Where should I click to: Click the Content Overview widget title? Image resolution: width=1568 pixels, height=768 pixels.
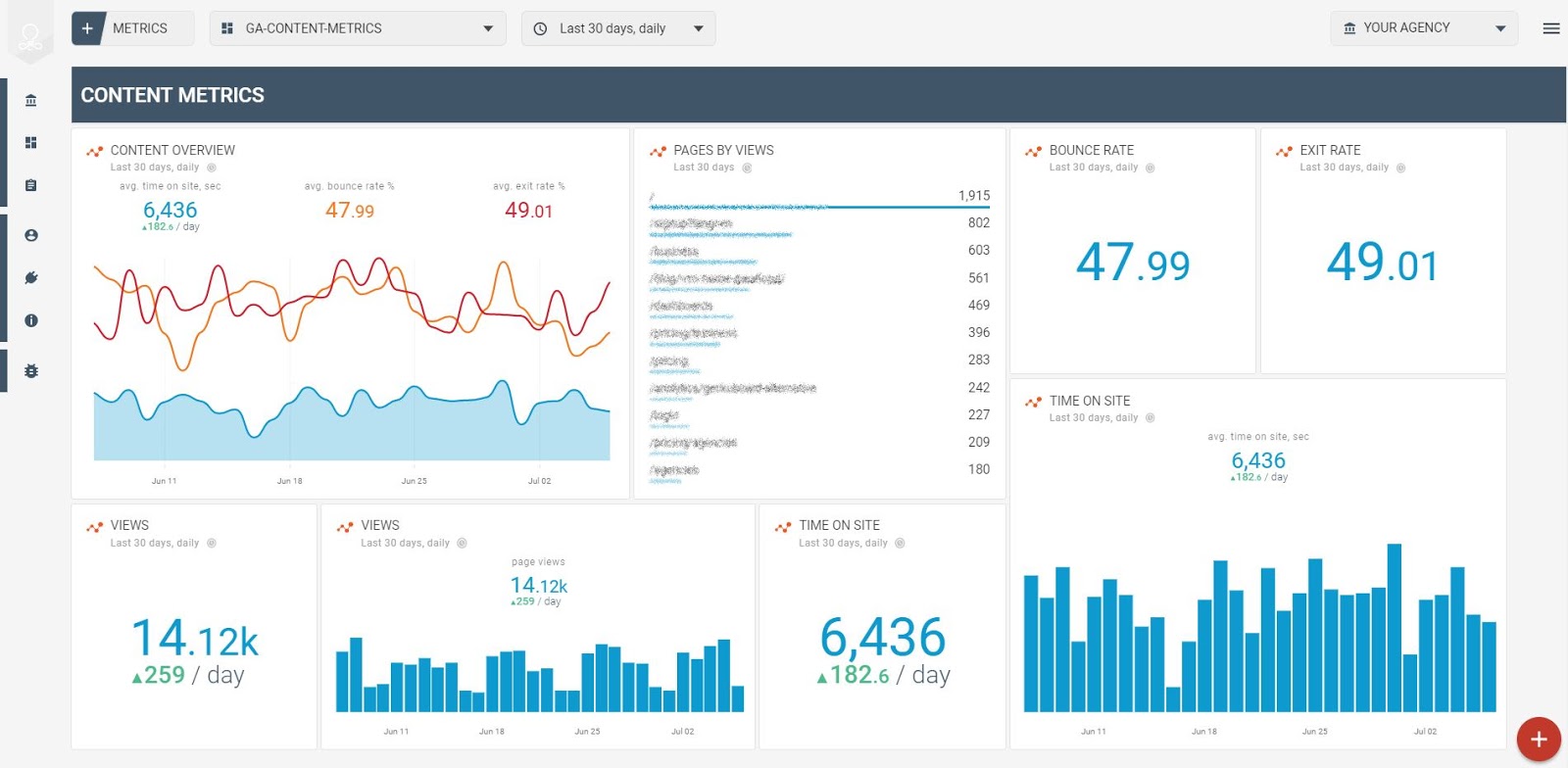[172, 150]
